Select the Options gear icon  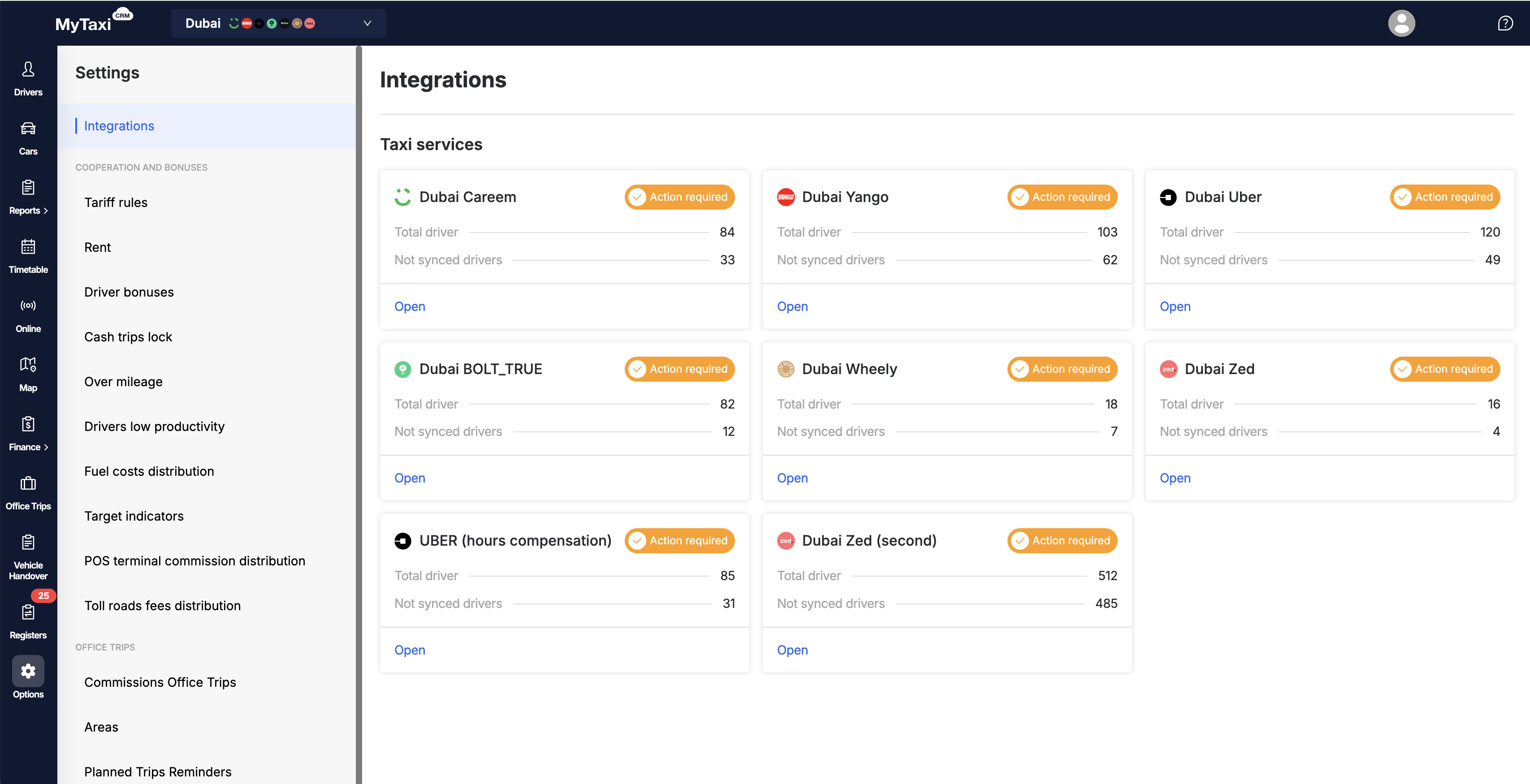[x=28, y=671]
